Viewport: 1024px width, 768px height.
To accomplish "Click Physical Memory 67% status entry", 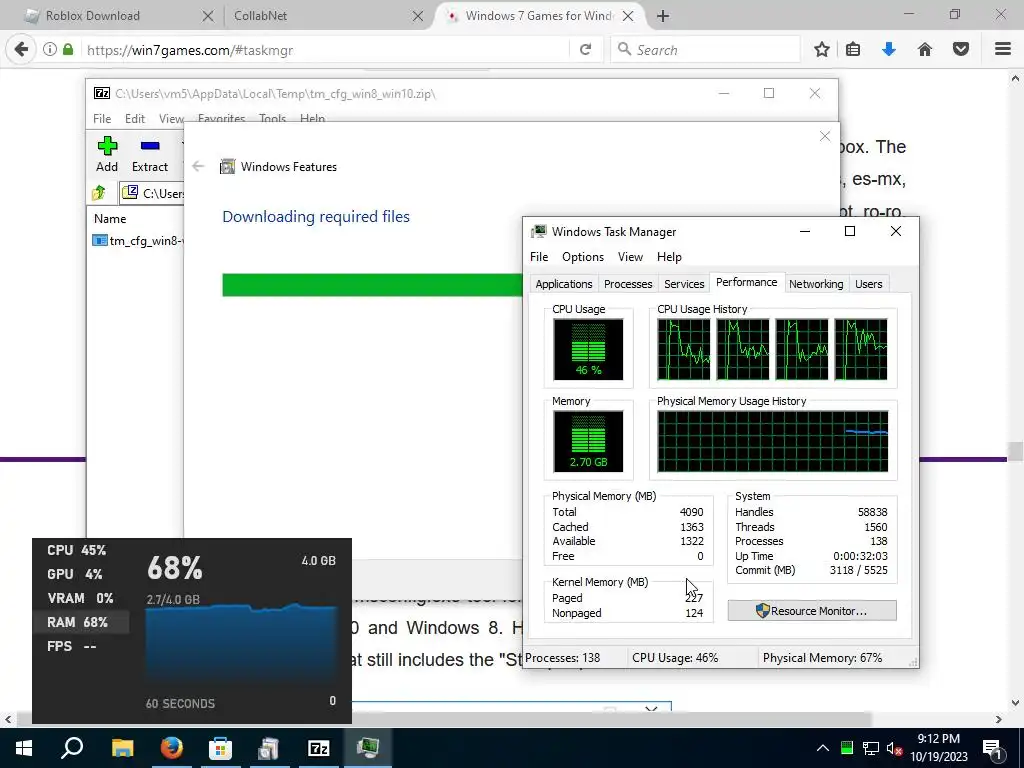I will [x=822, y=658].
